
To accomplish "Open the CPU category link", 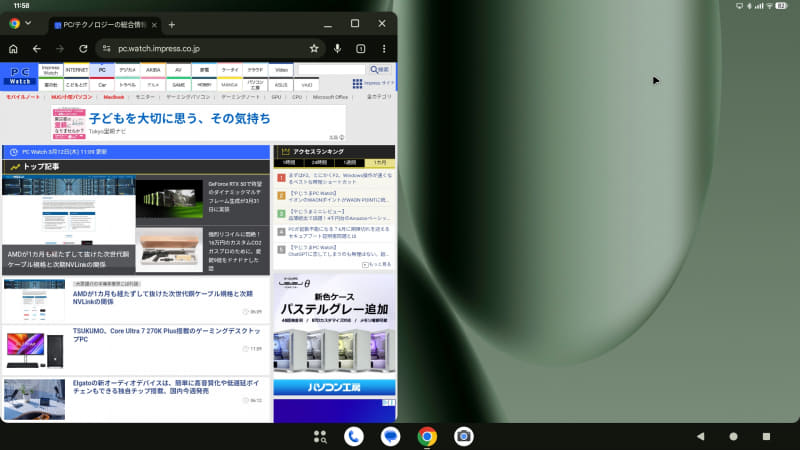I will (x=297, y=97).
